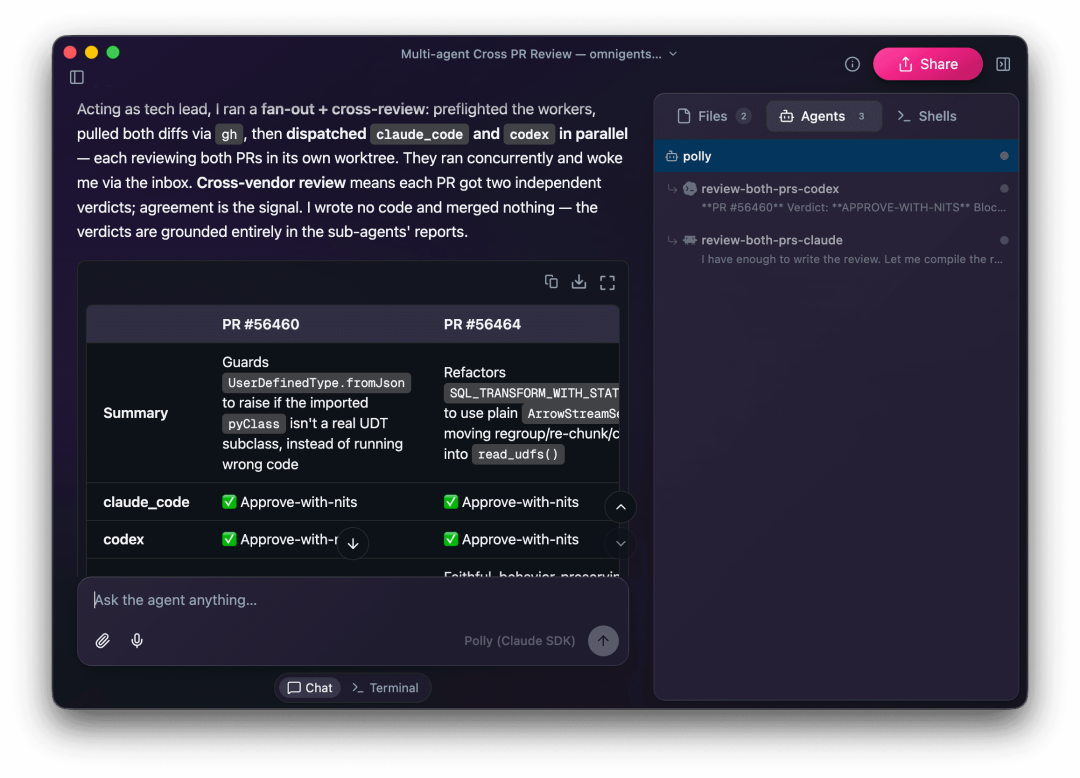The height and width of the screenshot is (778, 1080).
Task: Click the status dot on review-both-prs-codex row
Action: pyautogui.click(x=1004, y=189)
